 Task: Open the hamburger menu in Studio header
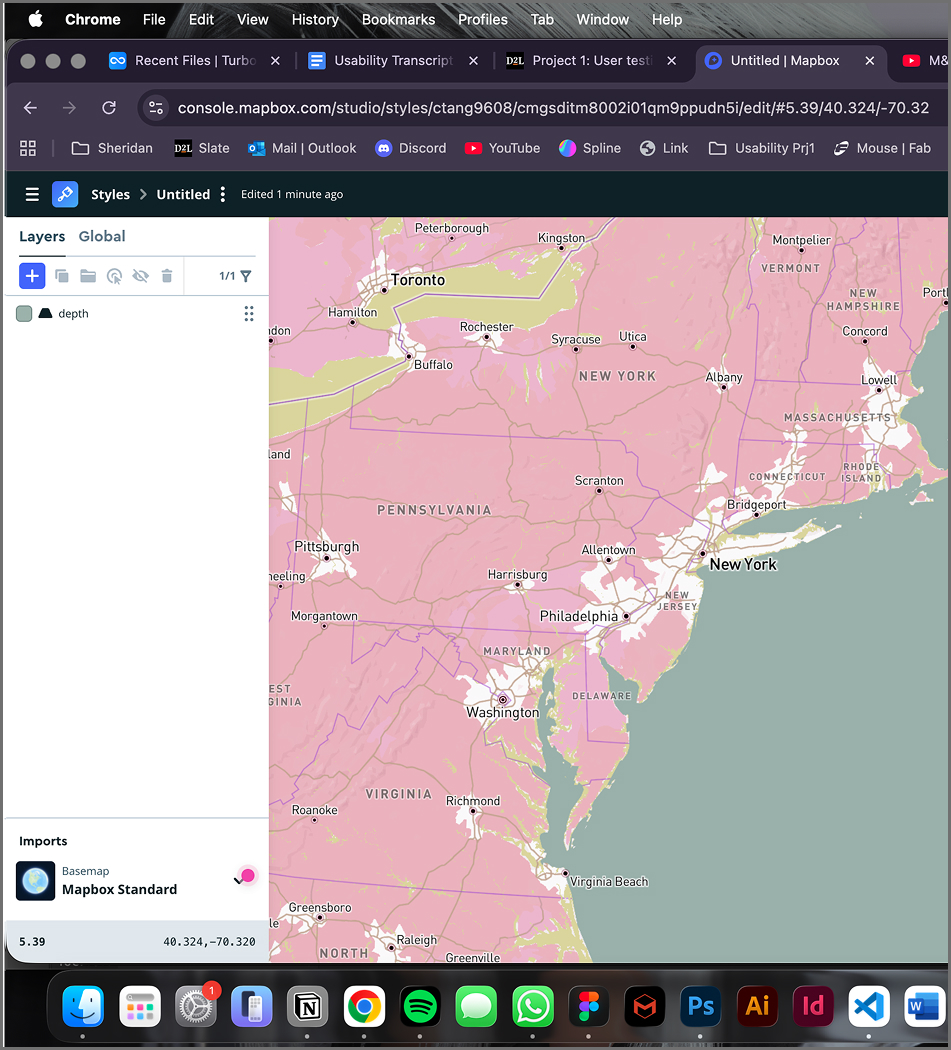tap(32, 194)
